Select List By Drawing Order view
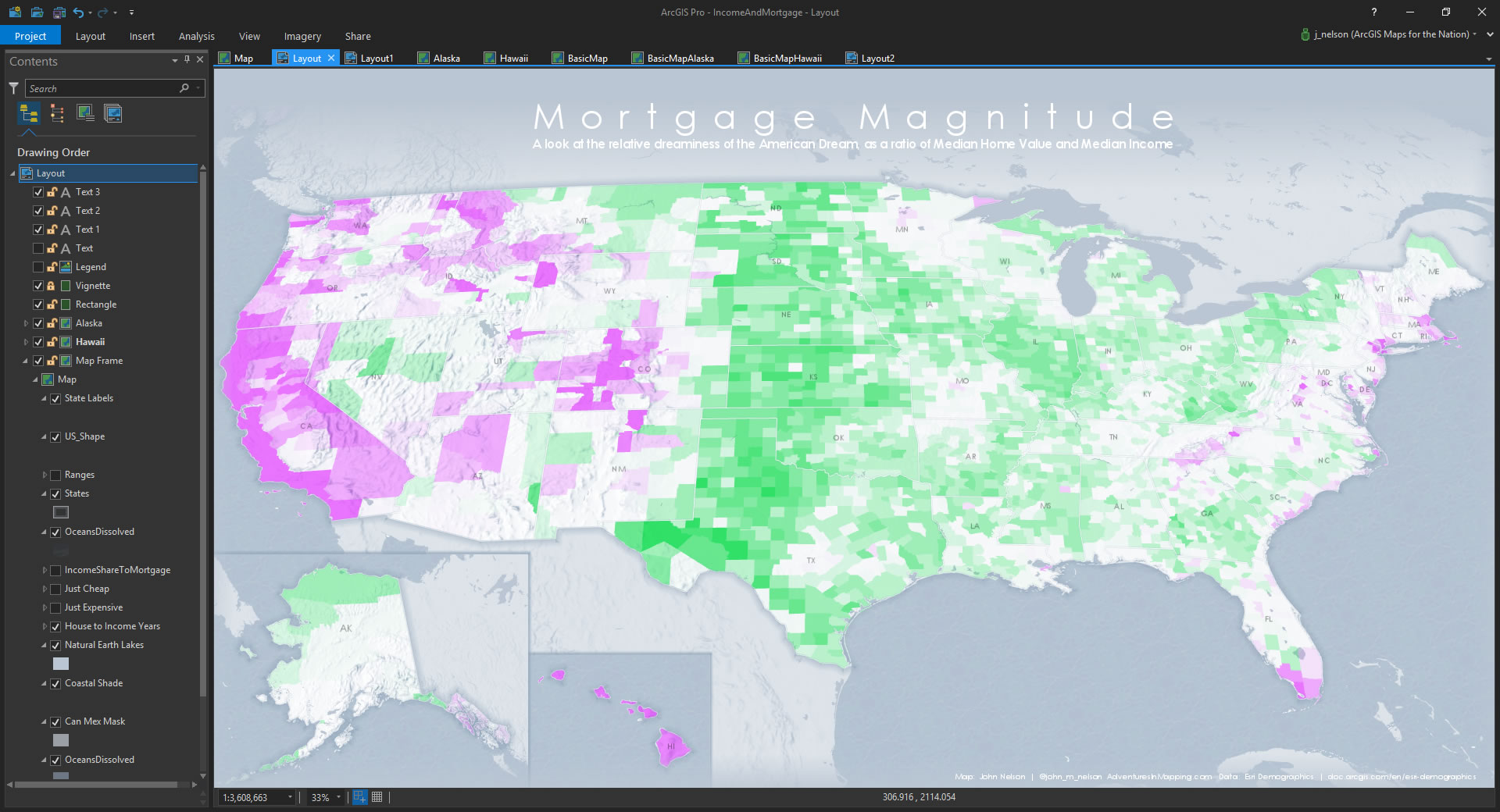Viewport: 1500px width, 812px height. pyautogui.click(x=29, y=114)
